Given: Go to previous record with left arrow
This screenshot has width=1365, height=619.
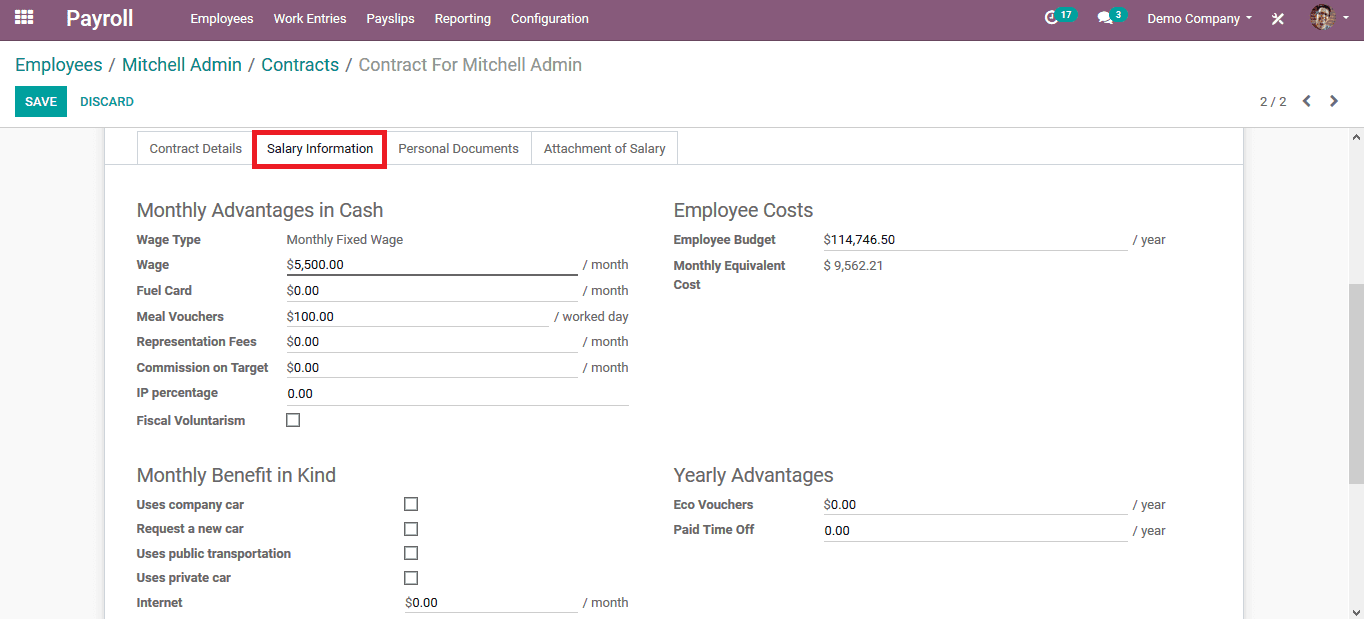Looking at the screenshot, I should click(x=1307, y=101).
